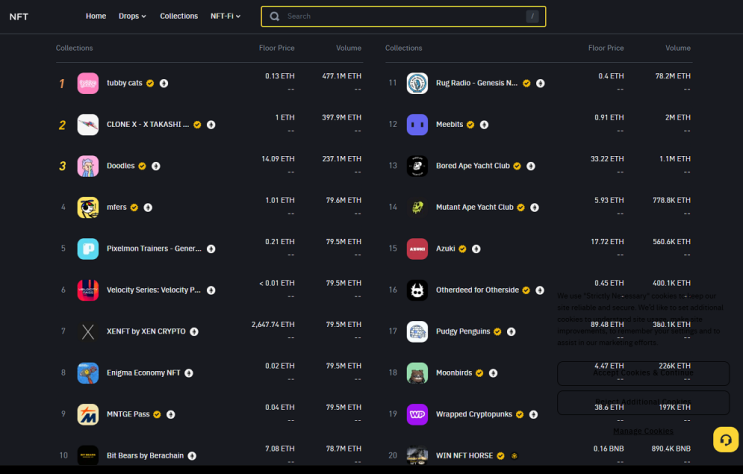Click the search magnifier icon
This screenshot has width=743, height=474.
(x=274, y=17)
